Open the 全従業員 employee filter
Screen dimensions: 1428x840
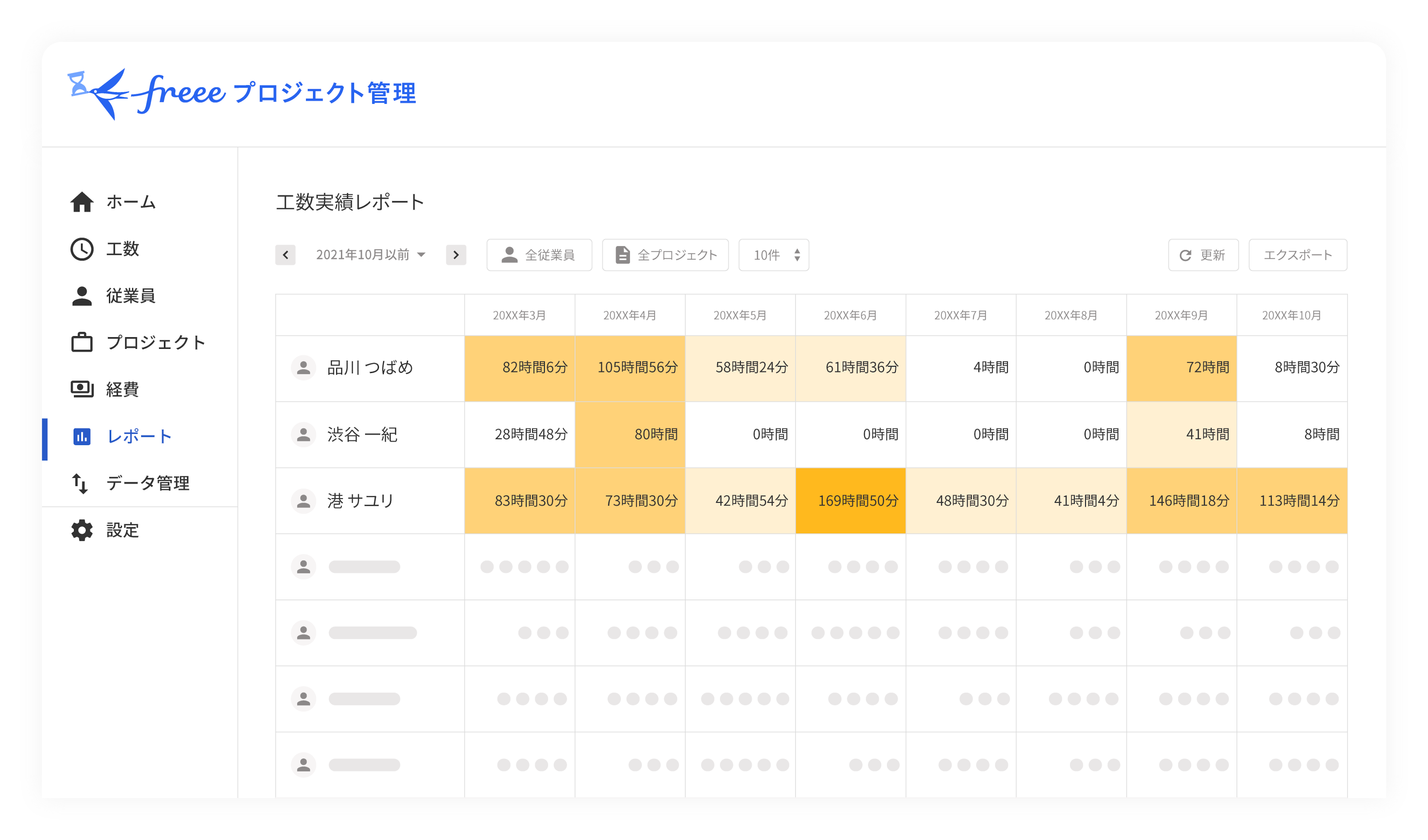click(539, 255)
